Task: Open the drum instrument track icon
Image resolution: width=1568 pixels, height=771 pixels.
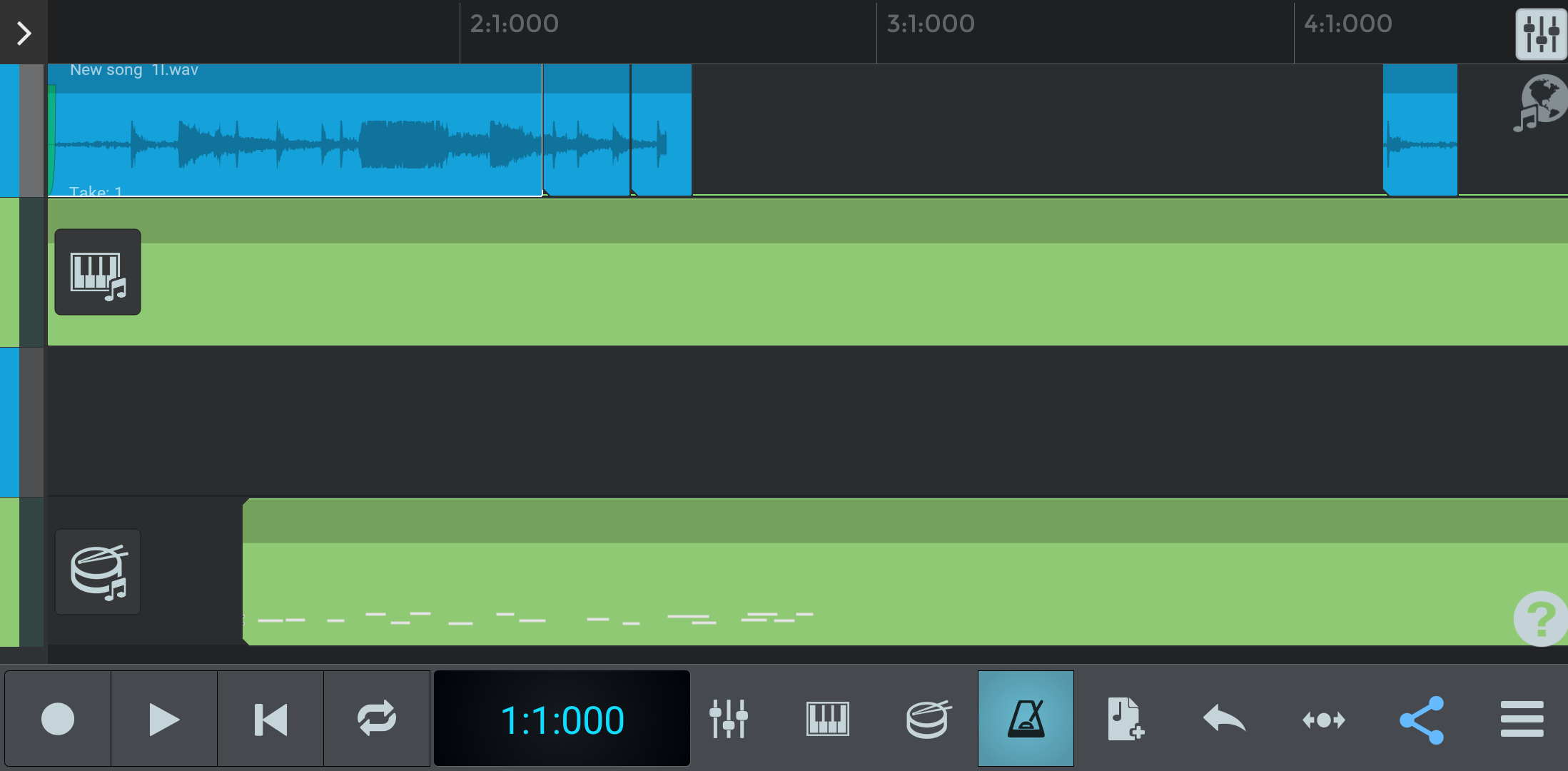Action: 98,572
